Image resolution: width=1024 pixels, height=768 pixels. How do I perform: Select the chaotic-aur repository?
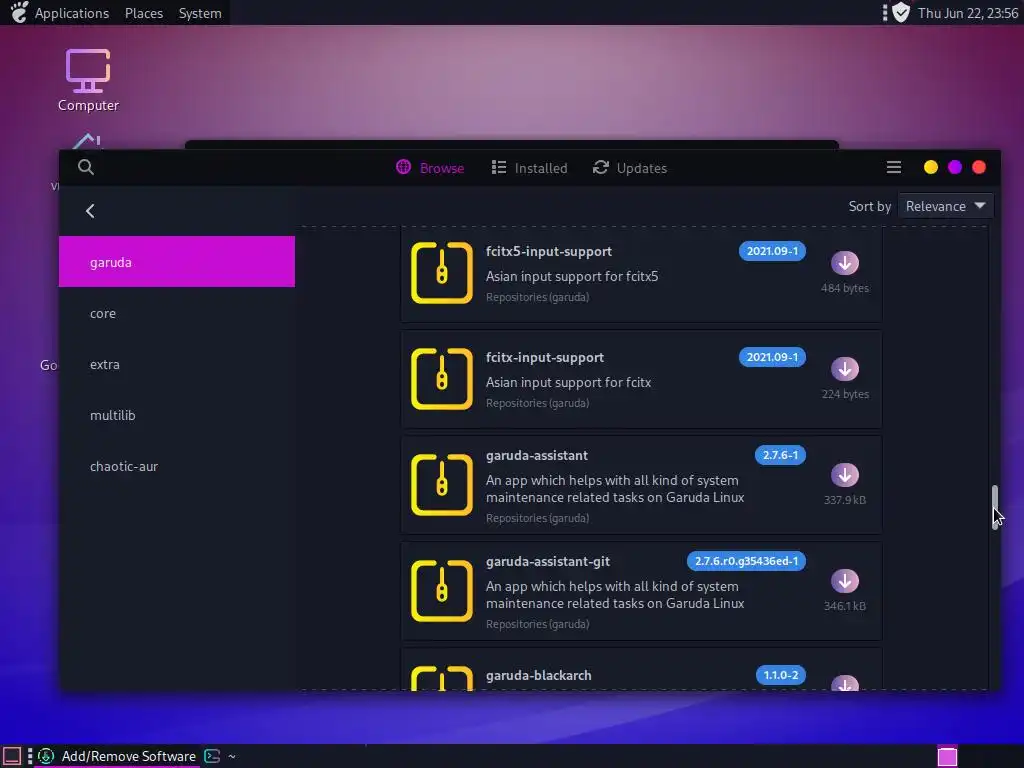click(177, 466)
